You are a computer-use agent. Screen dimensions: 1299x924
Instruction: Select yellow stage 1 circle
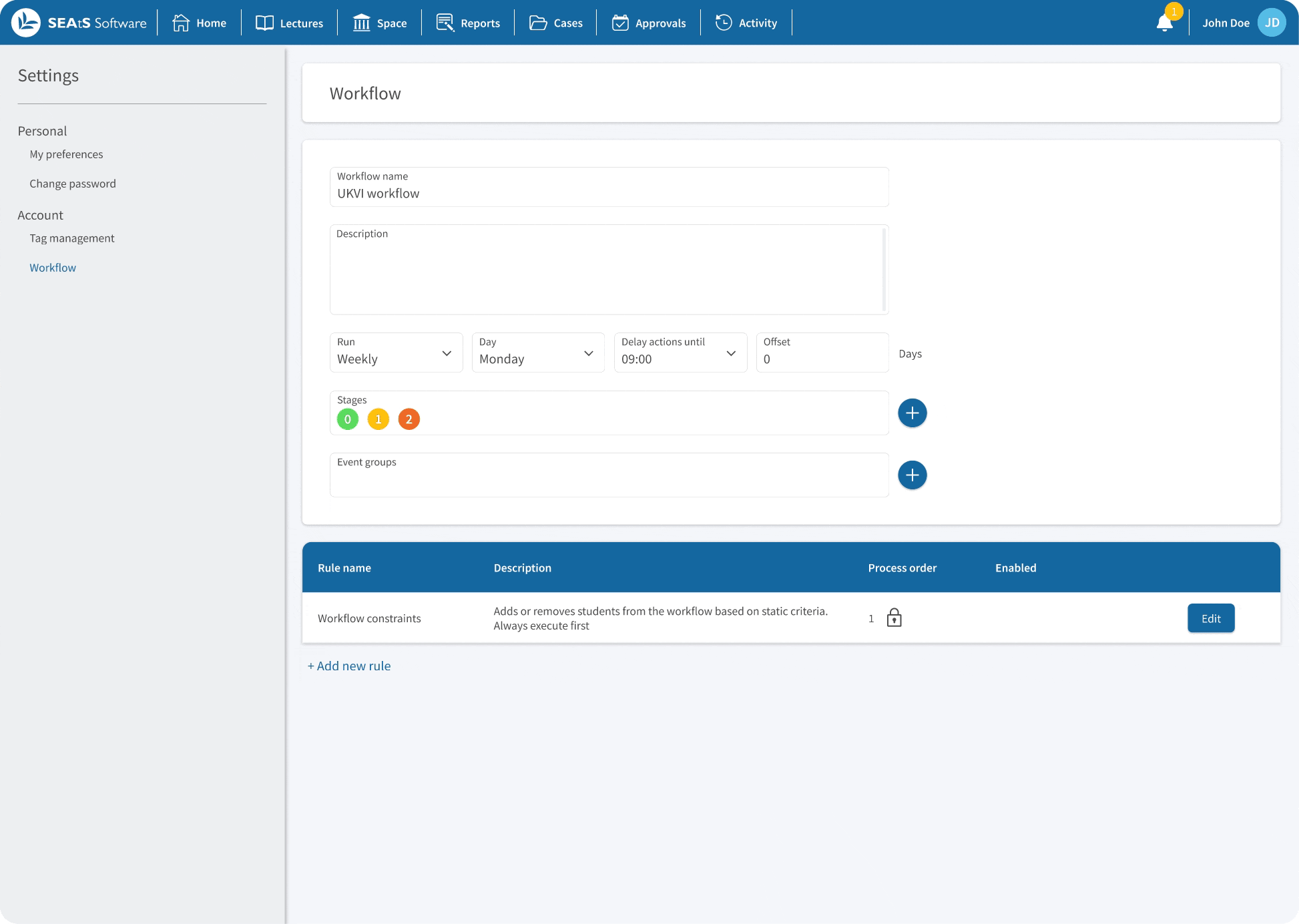click(378, 419)
